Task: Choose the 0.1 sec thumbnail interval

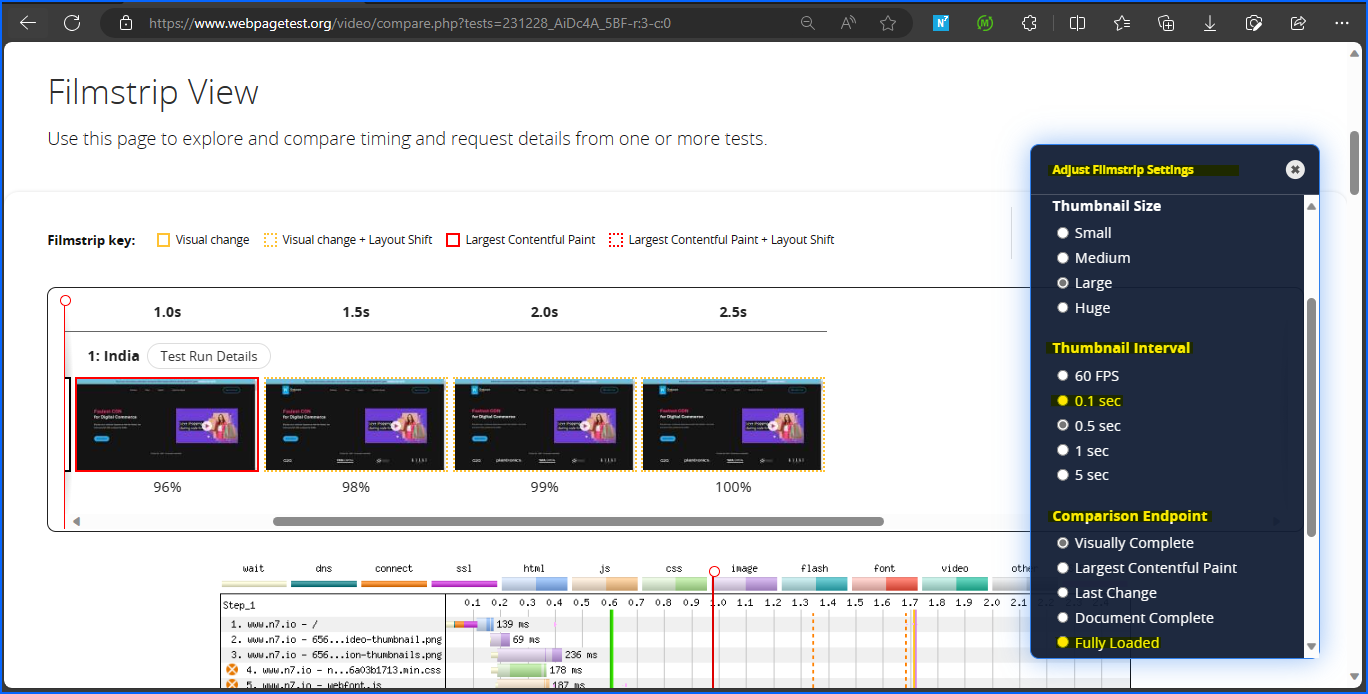Action: tap(1063, 401)
